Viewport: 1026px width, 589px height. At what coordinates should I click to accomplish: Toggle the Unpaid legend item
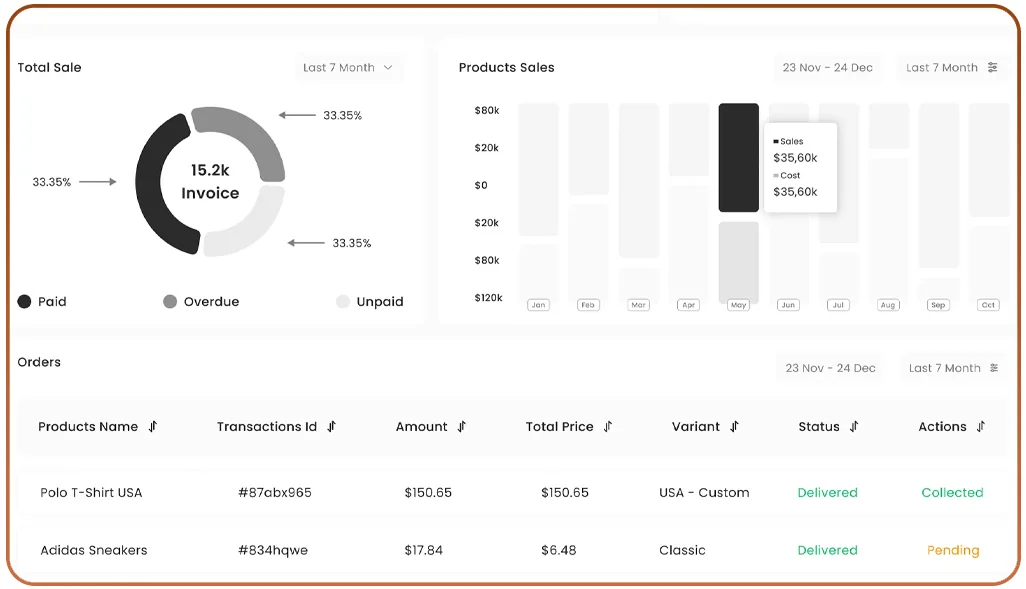coord(369,301)
